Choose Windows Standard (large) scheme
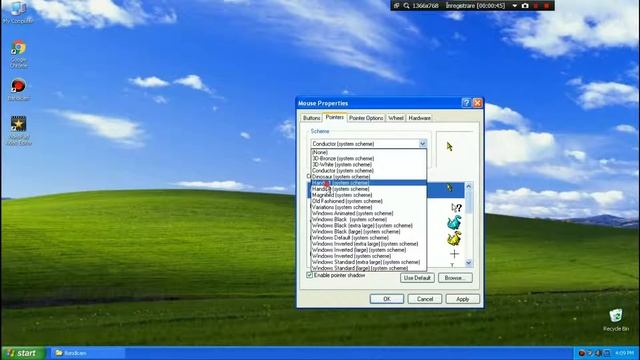Image resolution: width=640 pixels, height=360 pixels. [369, 268]
